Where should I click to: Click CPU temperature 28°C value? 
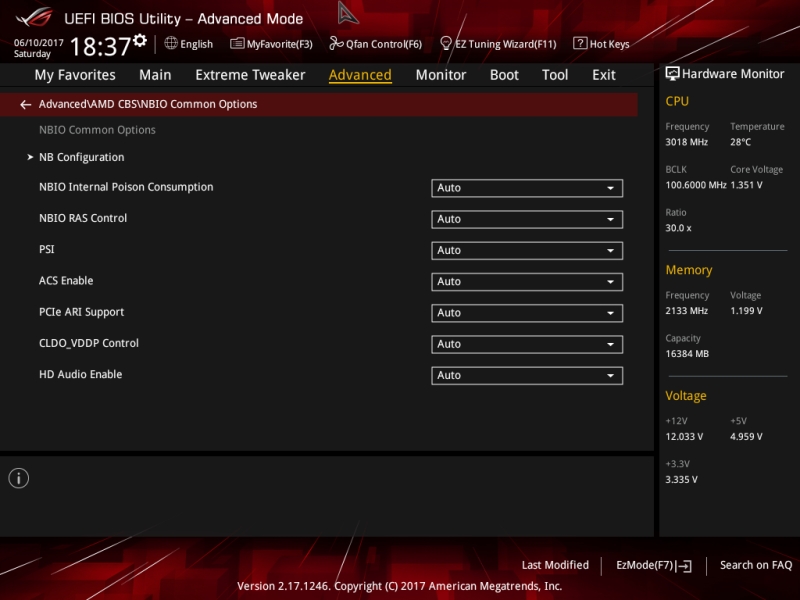pos(740,142)
